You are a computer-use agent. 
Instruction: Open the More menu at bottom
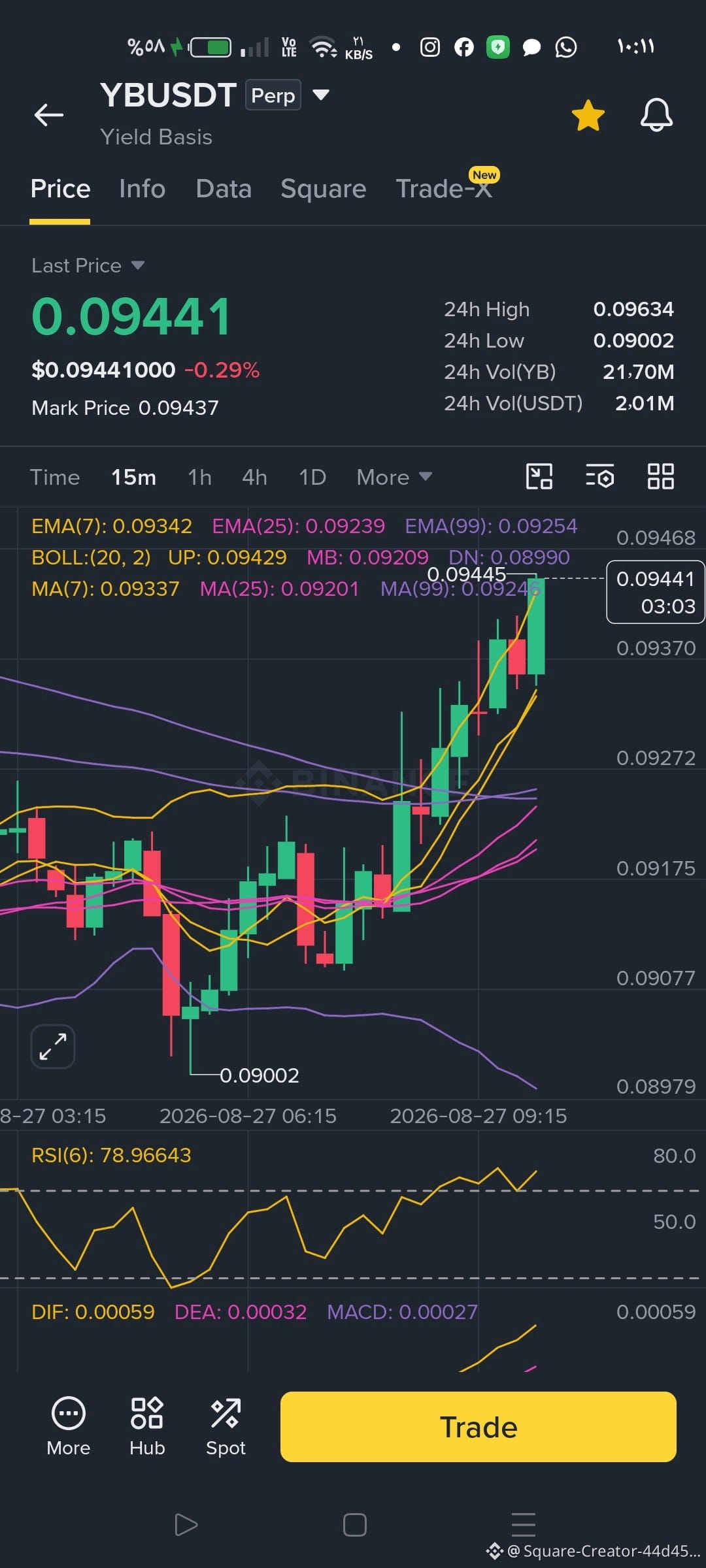point(69,1426)
